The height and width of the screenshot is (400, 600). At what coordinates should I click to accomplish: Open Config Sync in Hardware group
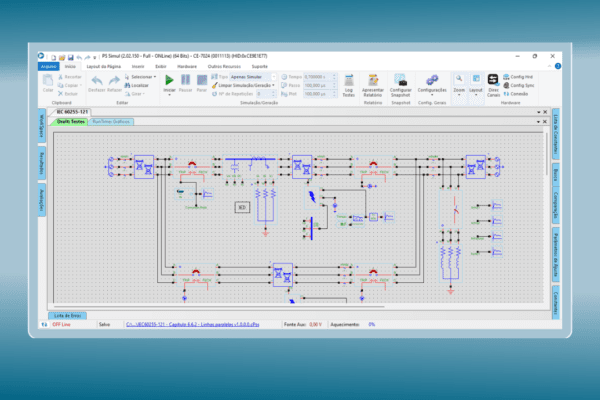519,85
